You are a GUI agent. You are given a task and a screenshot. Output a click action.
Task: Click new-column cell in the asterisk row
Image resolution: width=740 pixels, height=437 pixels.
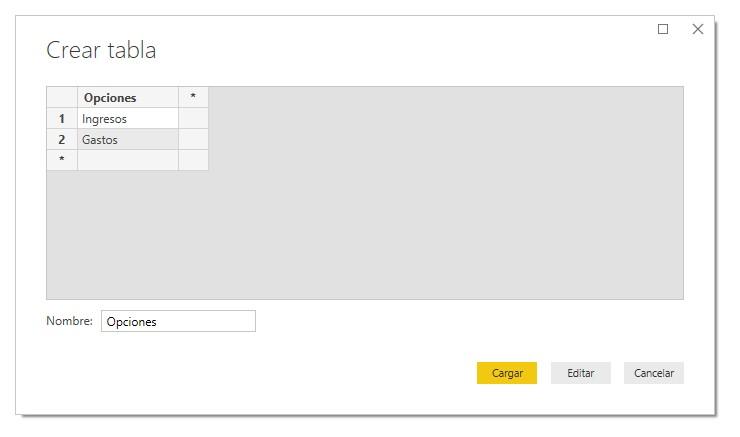click(193, 160)
